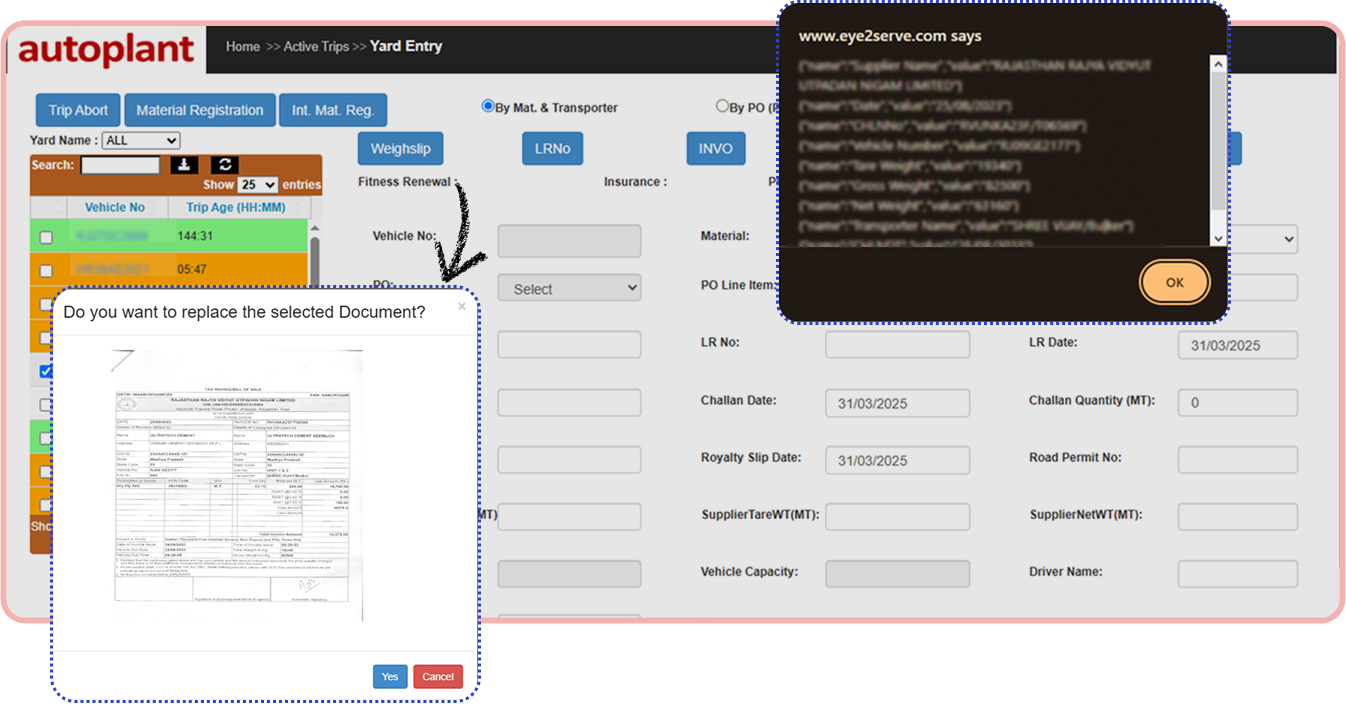1346x704 pixels.
Task: Click the download icon beside the Search box
Action: 185,165
